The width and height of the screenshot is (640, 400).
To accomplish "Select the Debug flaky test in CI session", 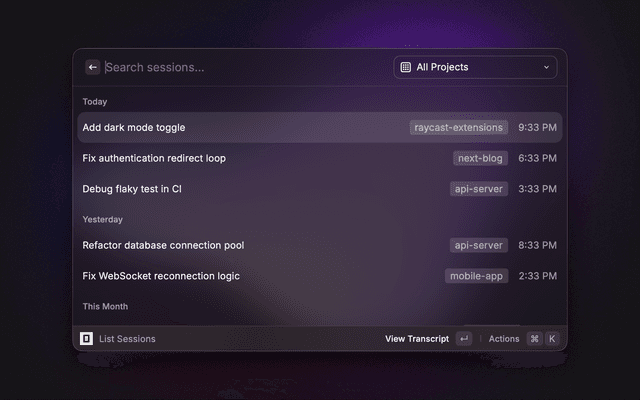I will point(320,189).
